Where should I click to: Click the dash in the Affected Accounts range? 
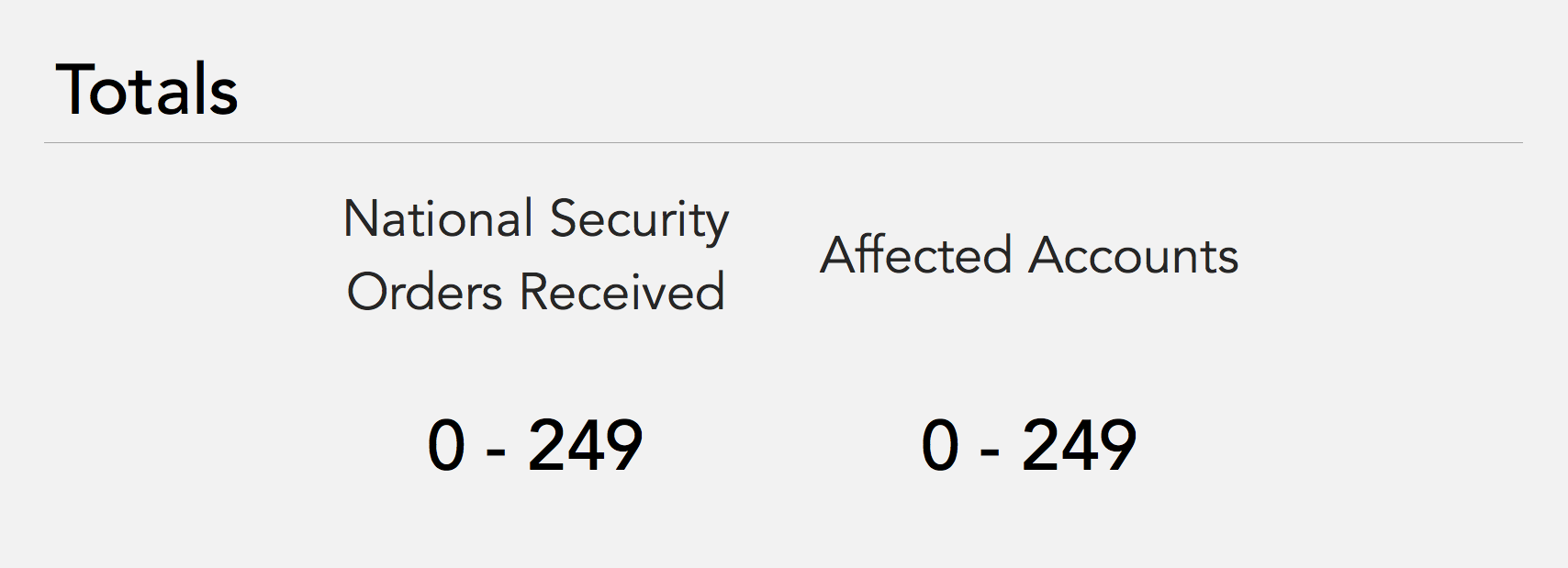point(990,451)
